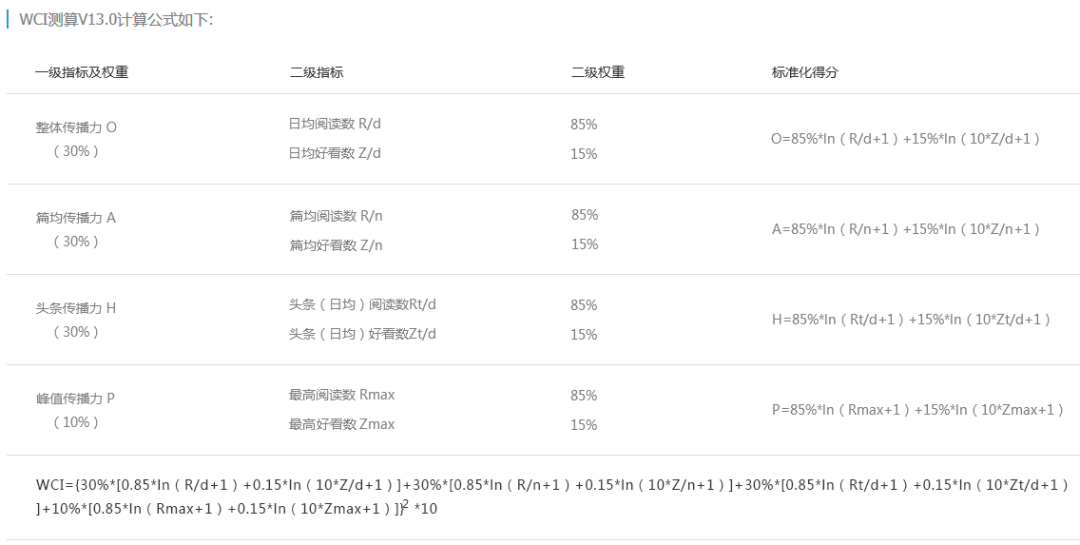This screenshot has width=1080, height=545.
Task: Click the 日均阅读数 R/d entry
Action: 335,124
